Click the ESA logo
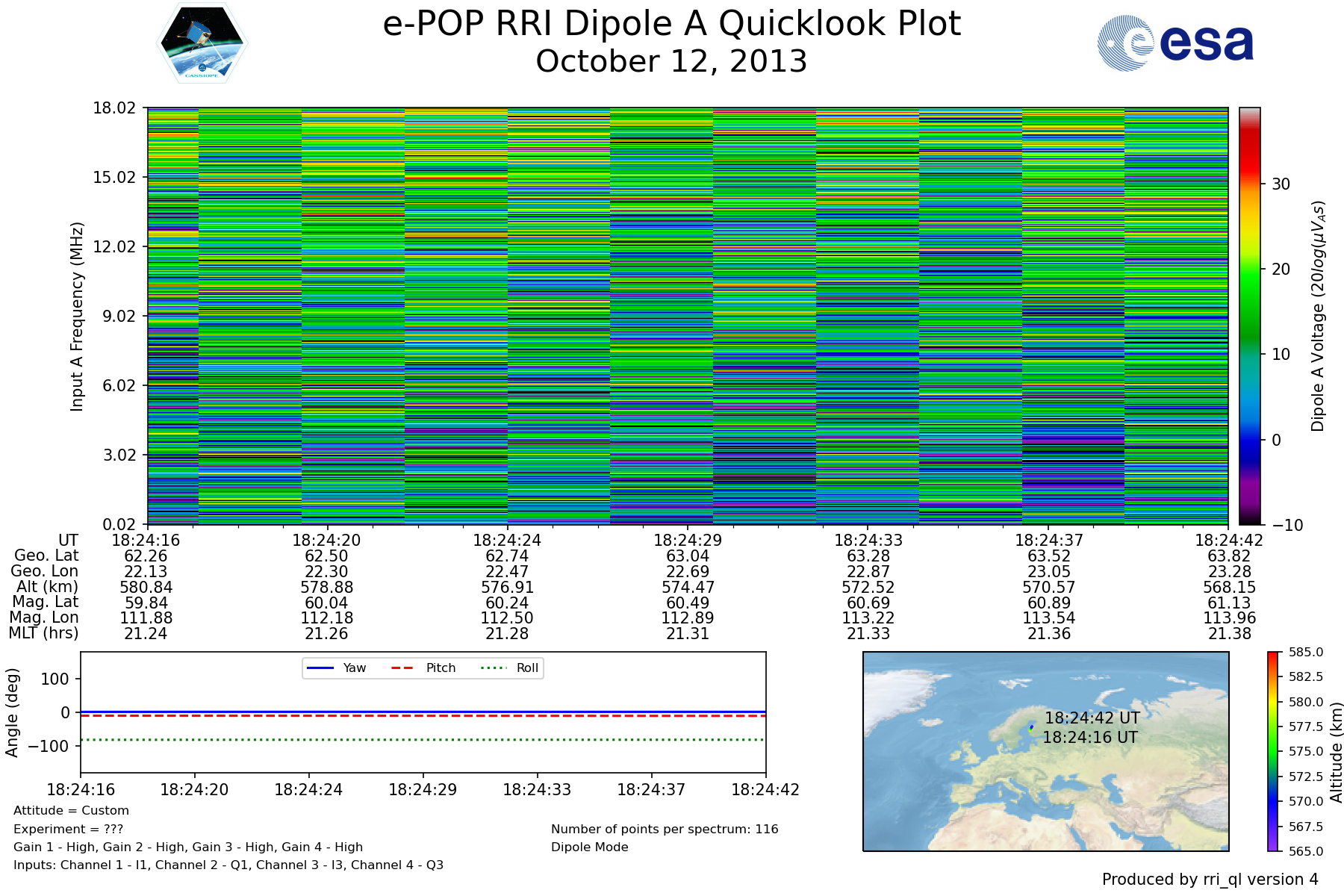The width and height of the screenshot is (1344, 896). [x=1175, y=43]
